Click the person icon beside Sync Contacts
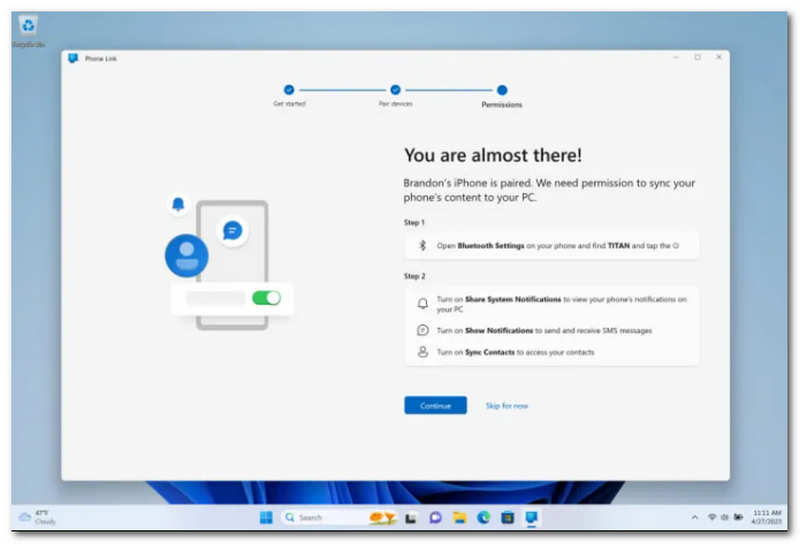 click(x=422, y=352)
